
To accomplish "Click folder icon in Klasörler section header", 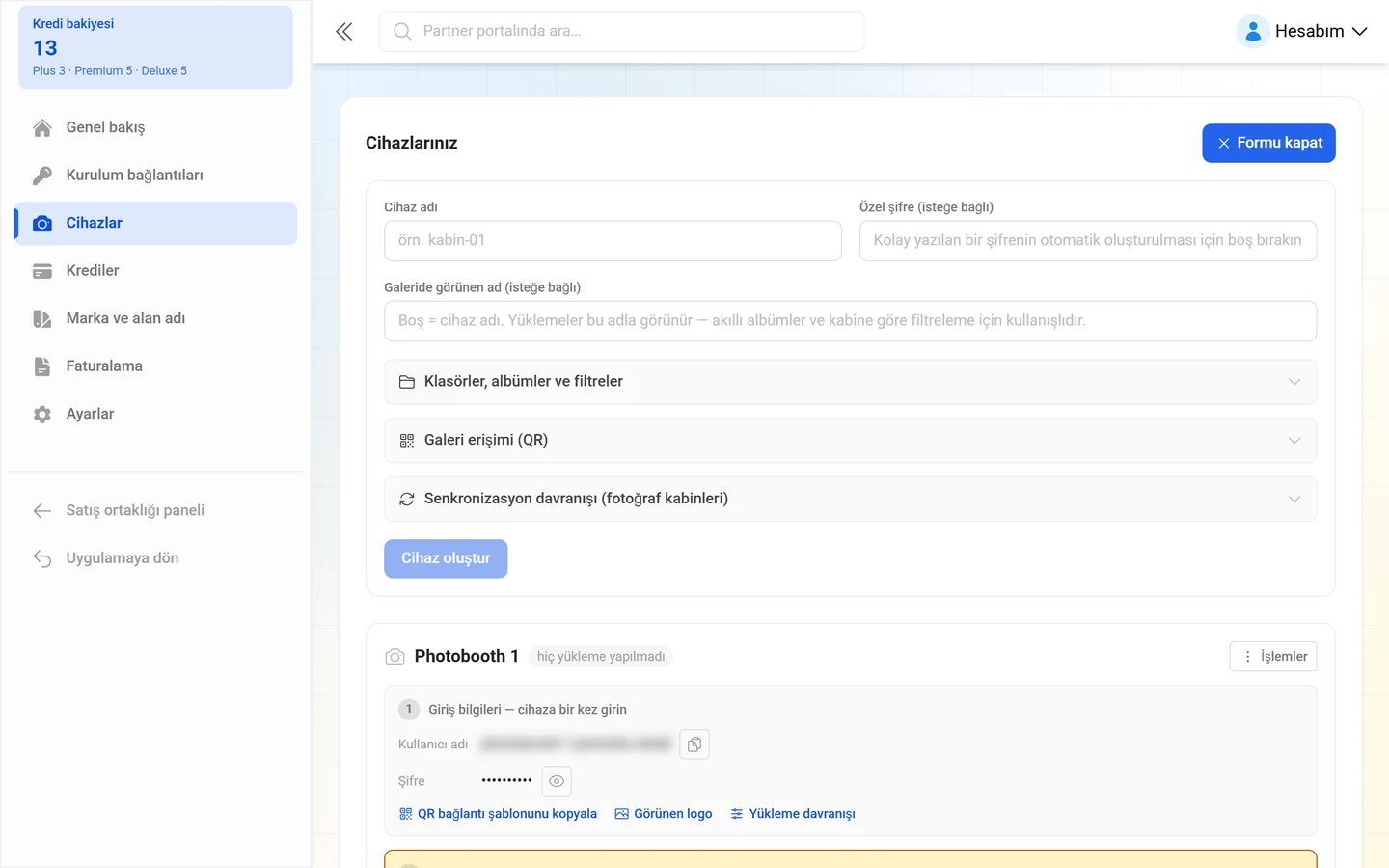I will [x=407, y=382].
